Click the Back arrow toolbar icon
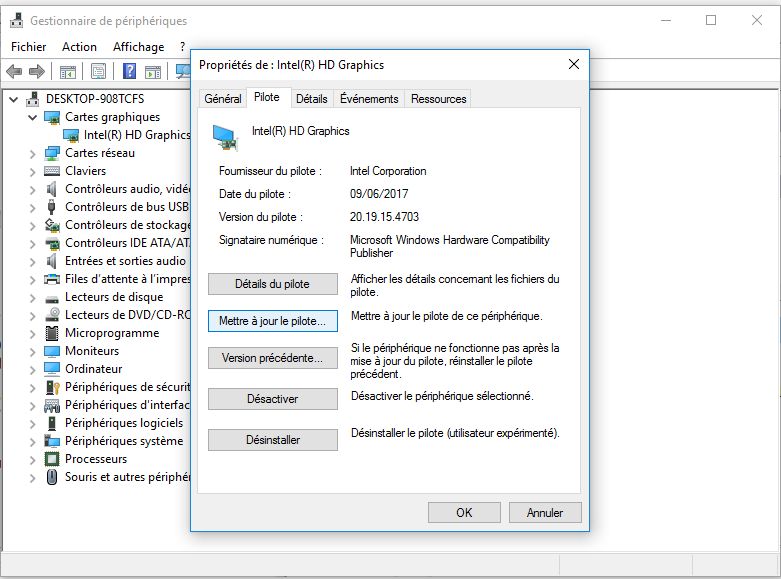This screenshot has width=781, height=579. tap(14, 72)
